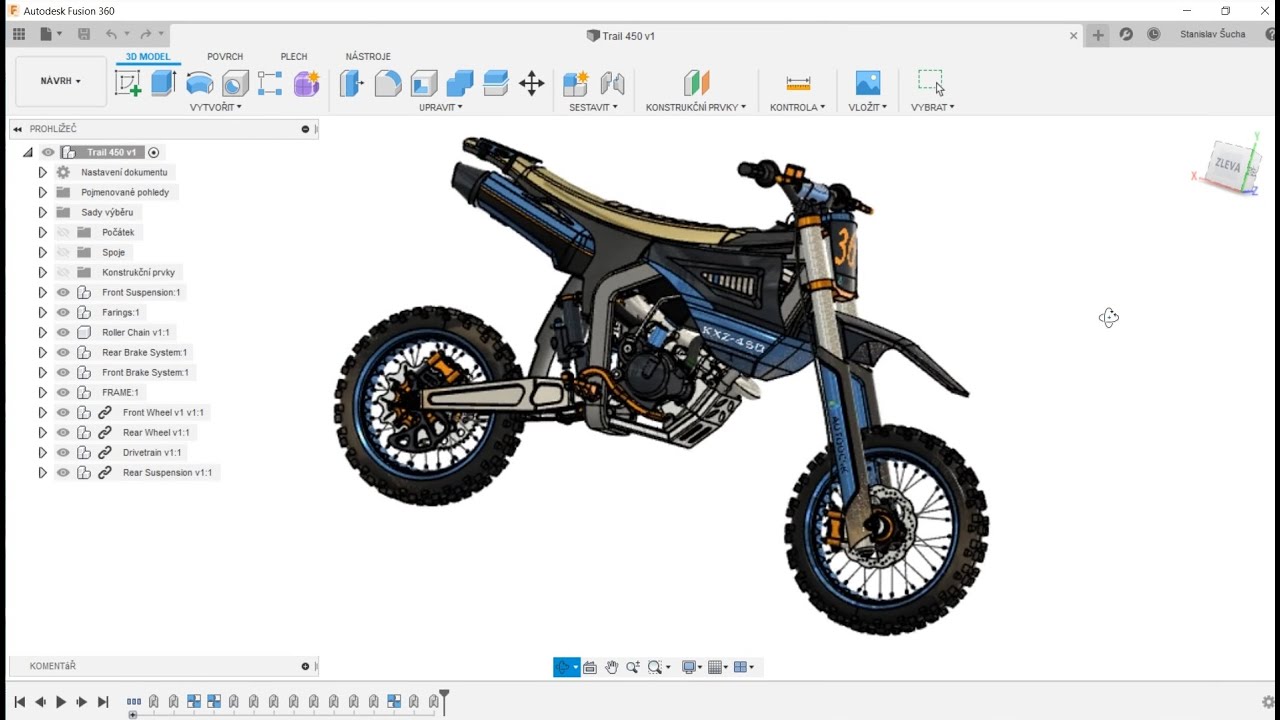Collapse the PROHLÍŽEČ browser panel
This screenshot has height=720, width=1280.
(x=17, y=129)
